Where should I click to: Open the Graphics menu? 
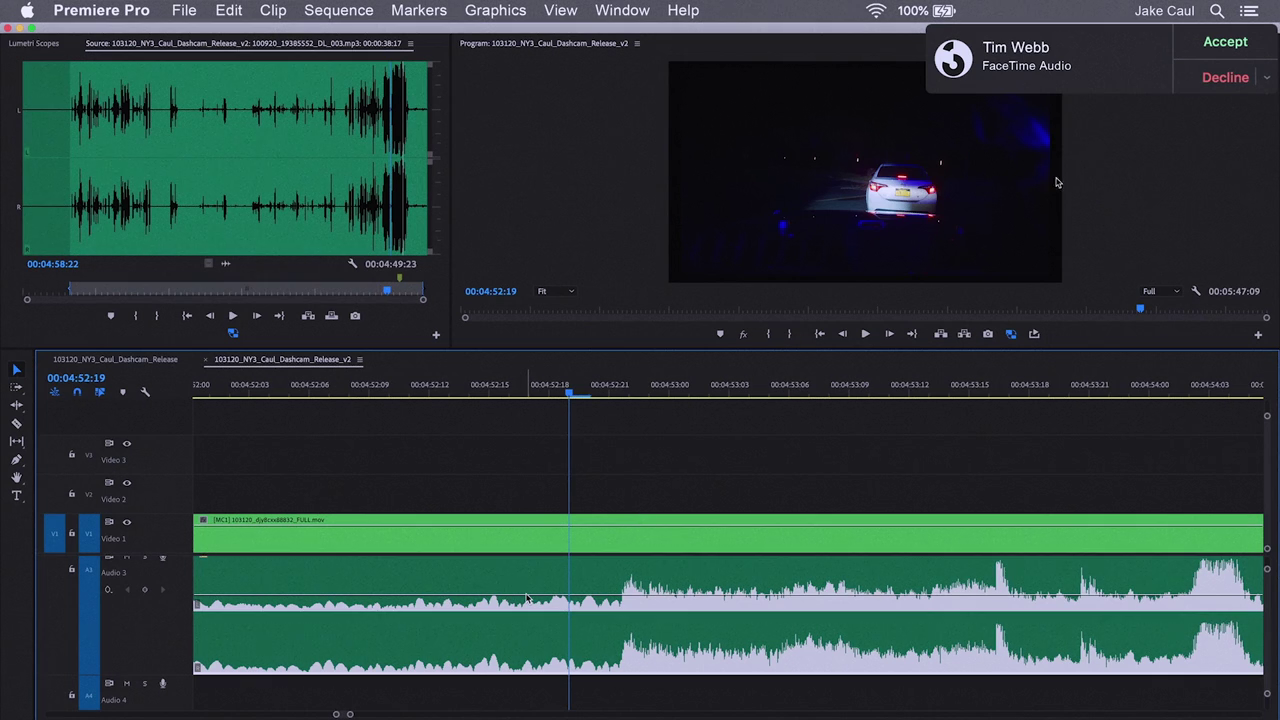[x=495, y=10]
